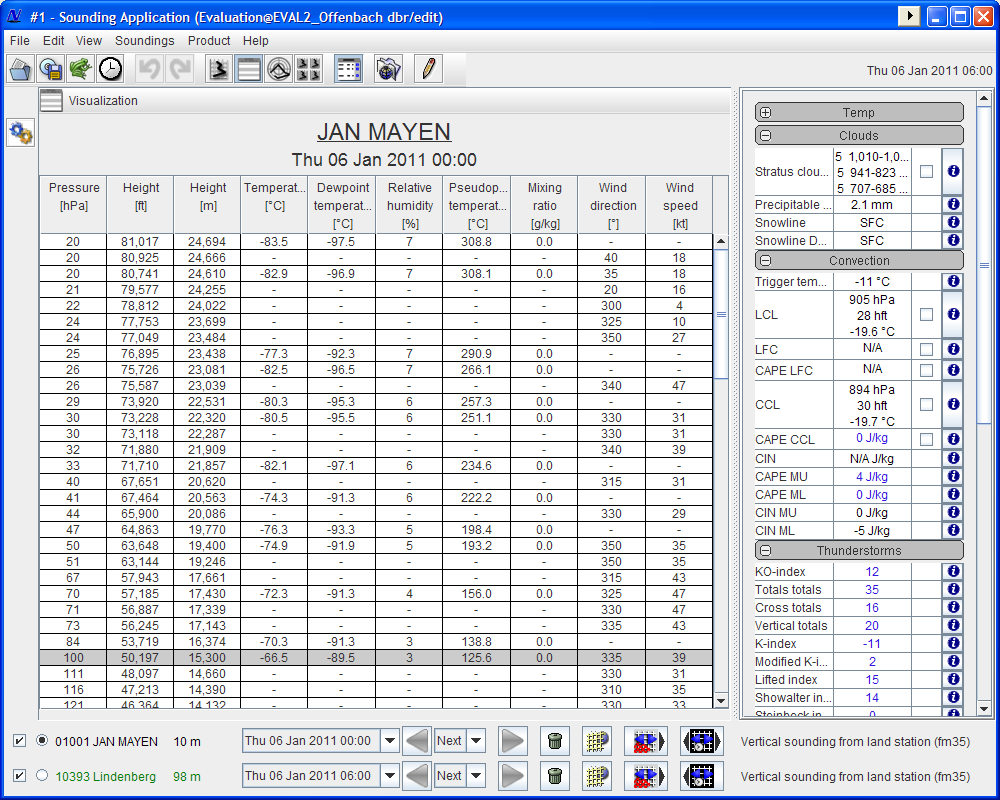Screen dimensions: 1000x800
Task: Open the Product menu
Action: pos(209,40)
